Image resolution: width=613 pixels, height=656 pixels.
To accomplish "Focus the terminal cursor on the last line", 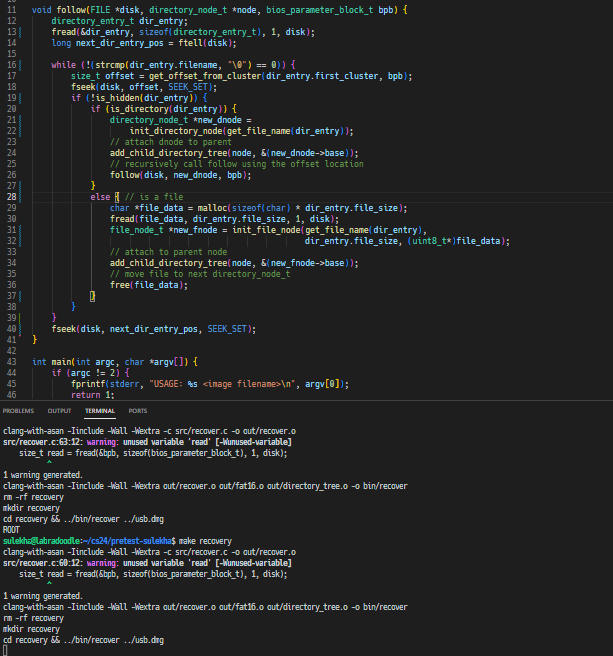I will [6, 650].
